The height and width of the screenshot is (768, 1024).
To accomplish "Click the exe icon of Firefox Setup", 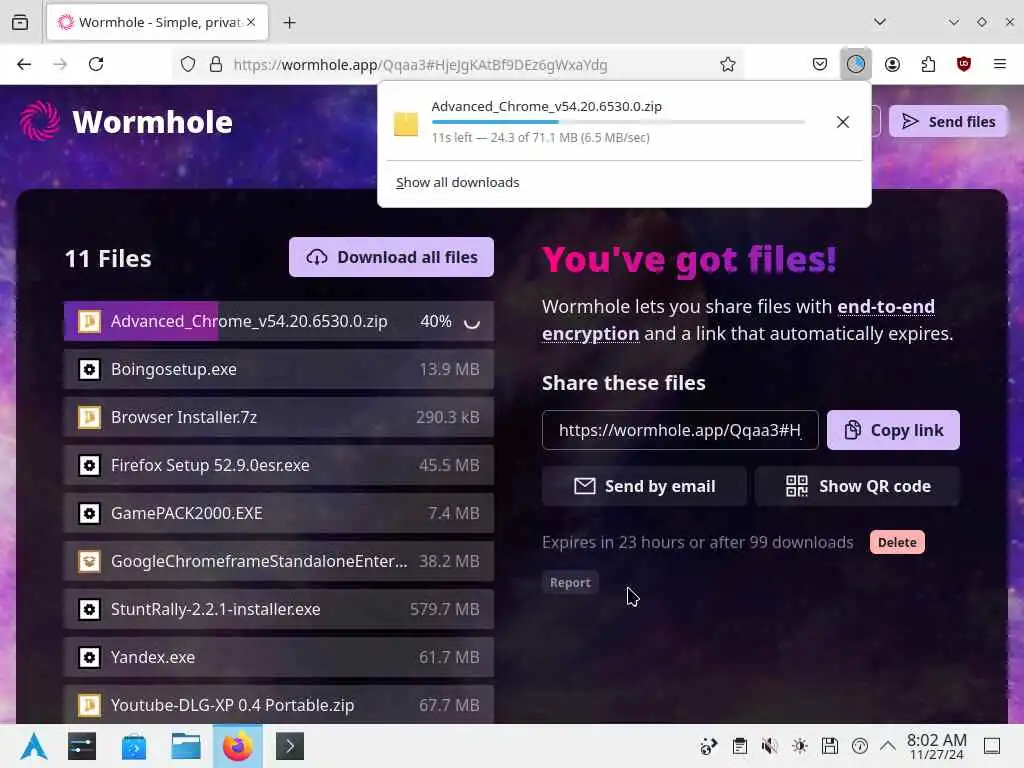I will click(x=89, y=465).
